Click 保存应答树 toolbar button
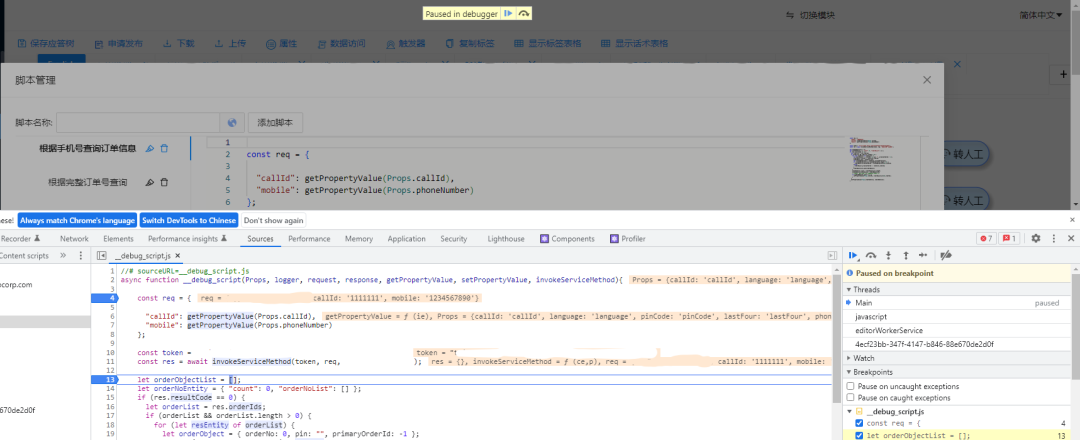This screenshot has width=1080, height=440. (x=46, y=43)
